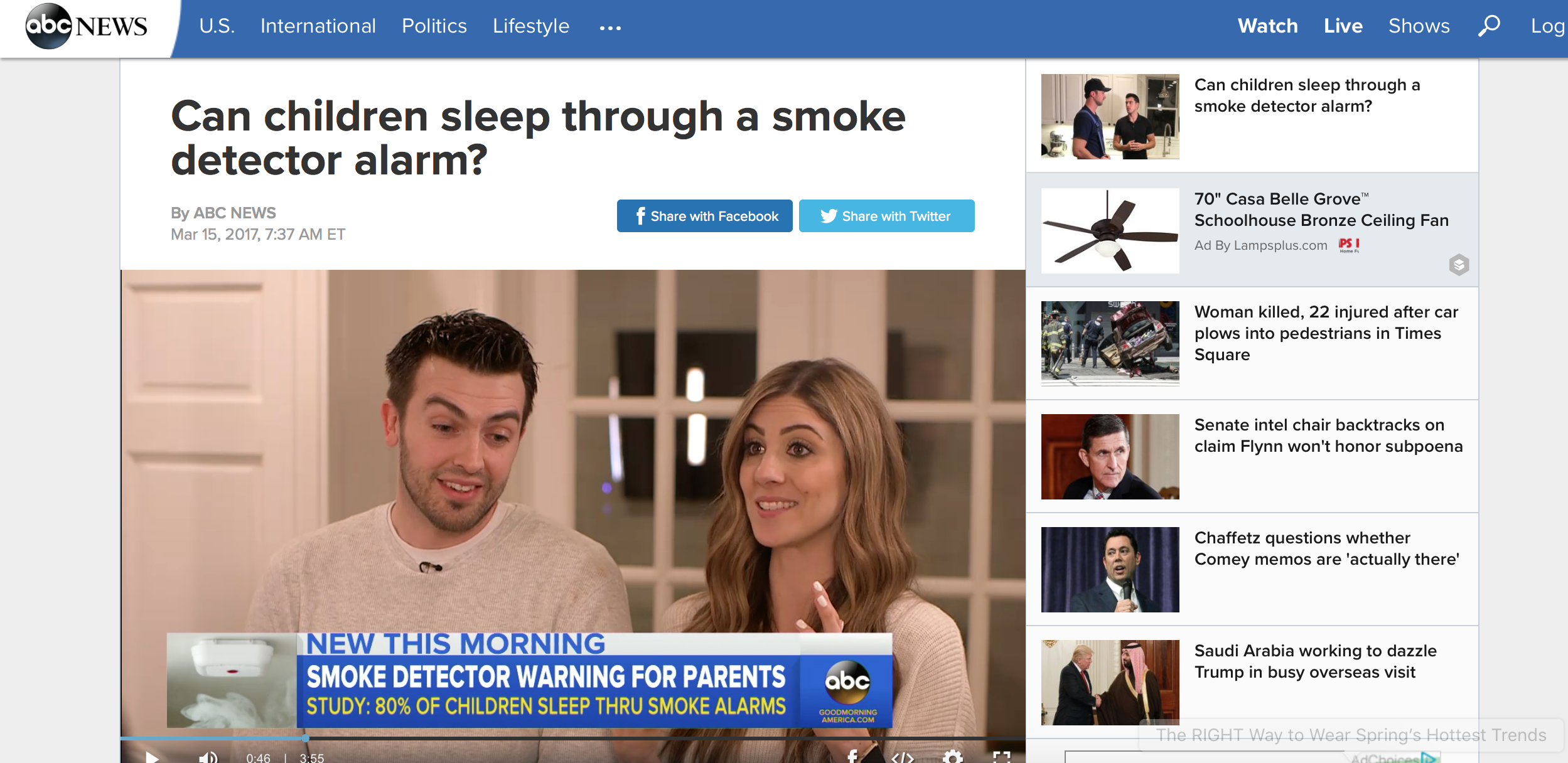Share video via player Facebook icon

click(x=852, y=757)
